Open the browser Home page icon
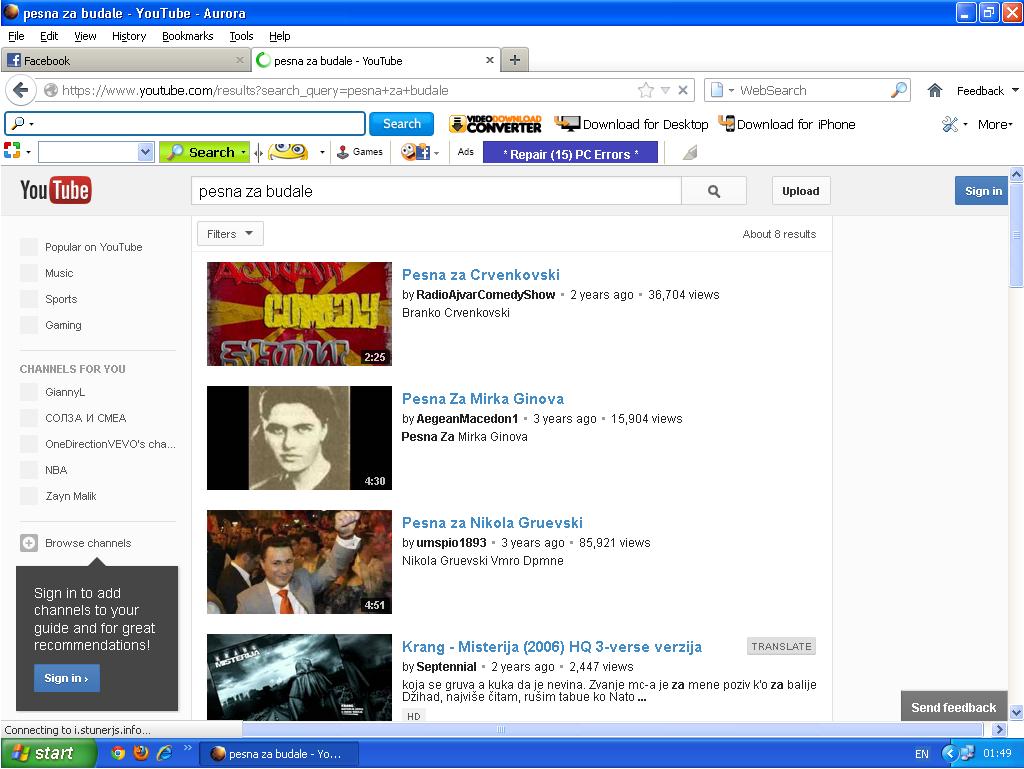The height and width of the screenshot is (769, 1024). point(935,90)
